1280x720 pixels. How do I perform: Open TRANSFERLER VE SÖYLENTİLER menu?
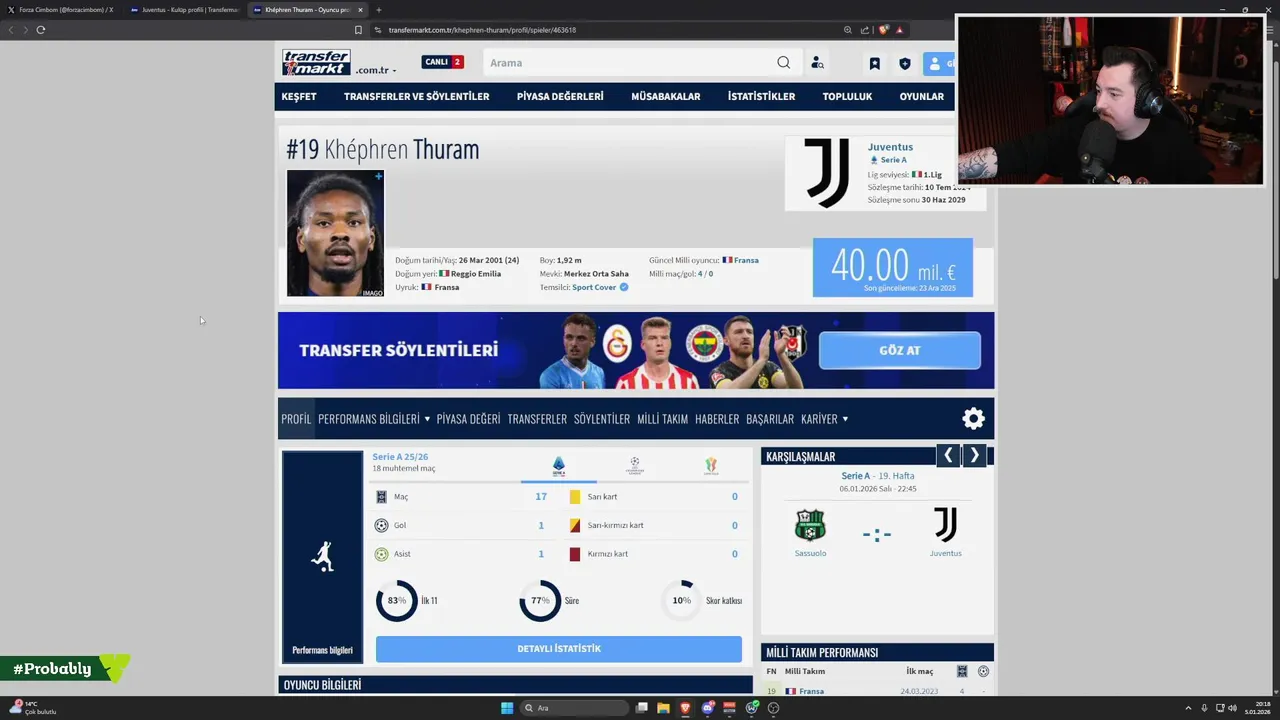click(416, 97)
